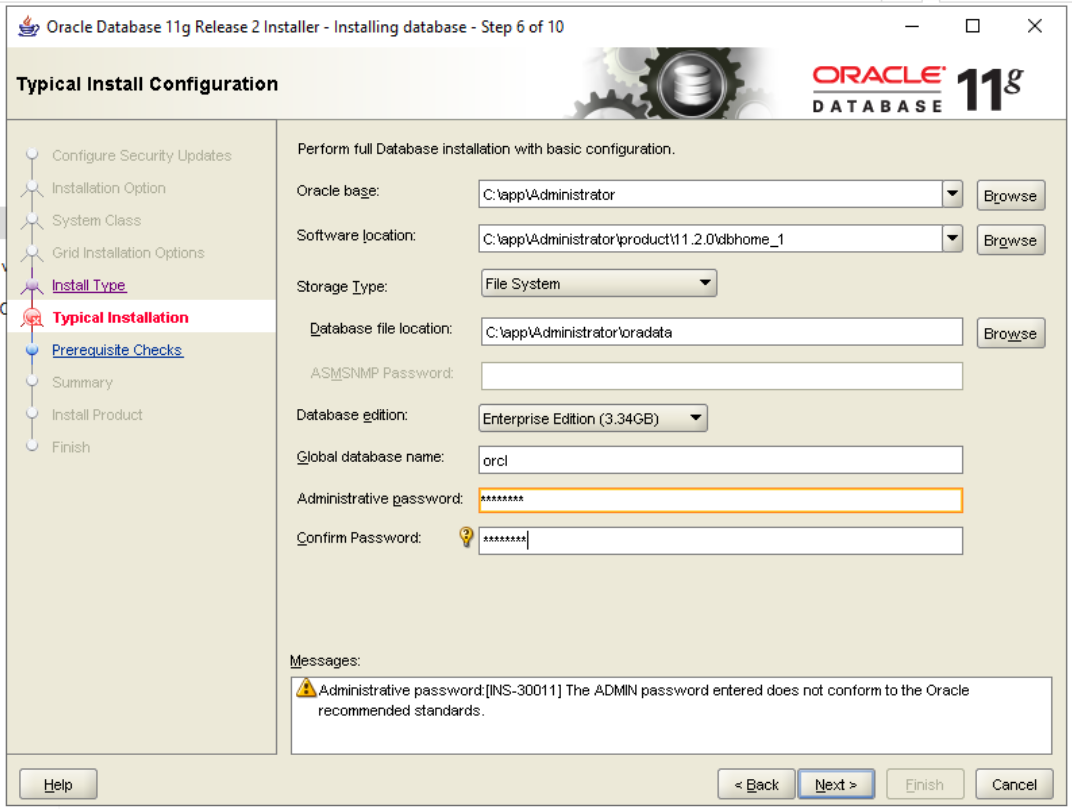Close the installer window
1072x809 pixels.
(1034, 27)
